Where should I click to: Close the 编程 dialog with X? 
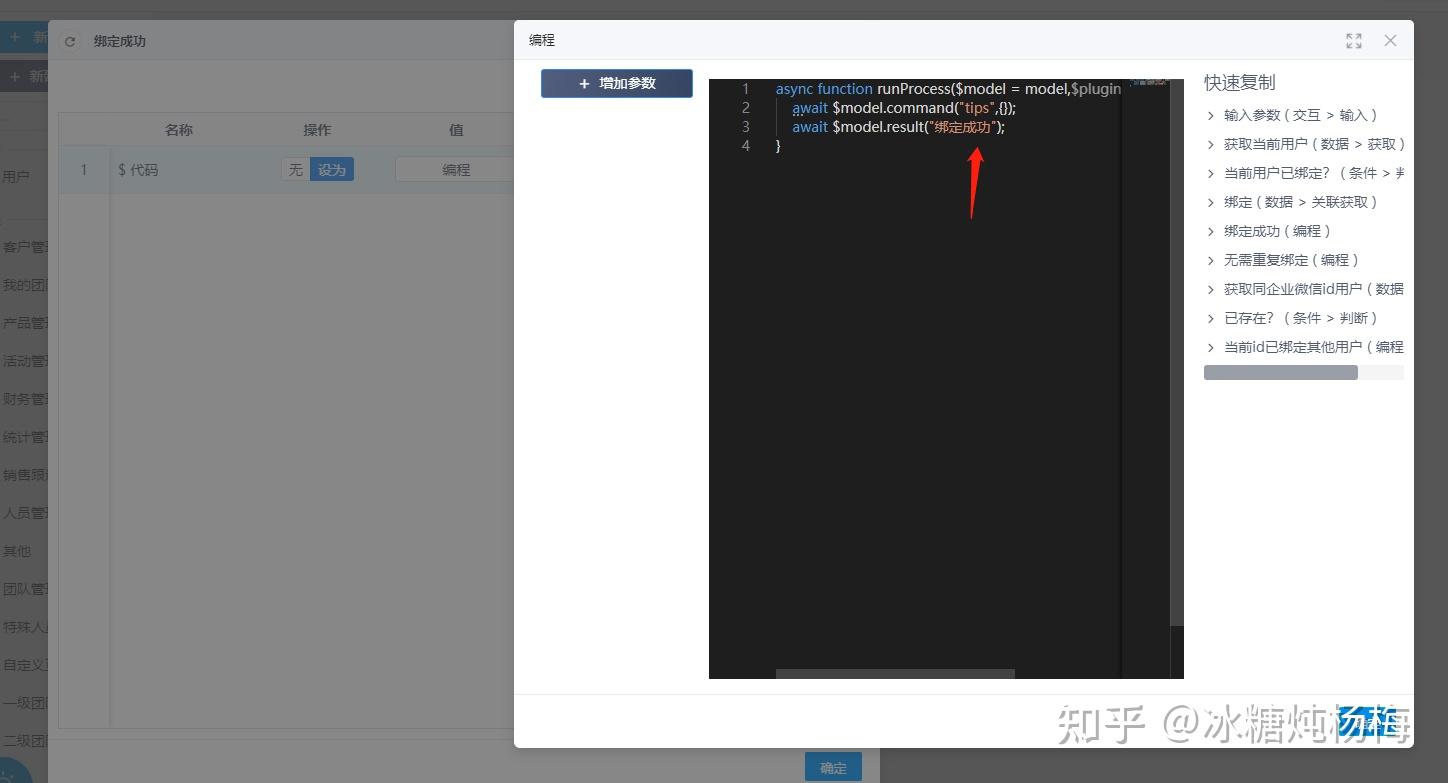pyautogui.click(x=1390, y=41)
